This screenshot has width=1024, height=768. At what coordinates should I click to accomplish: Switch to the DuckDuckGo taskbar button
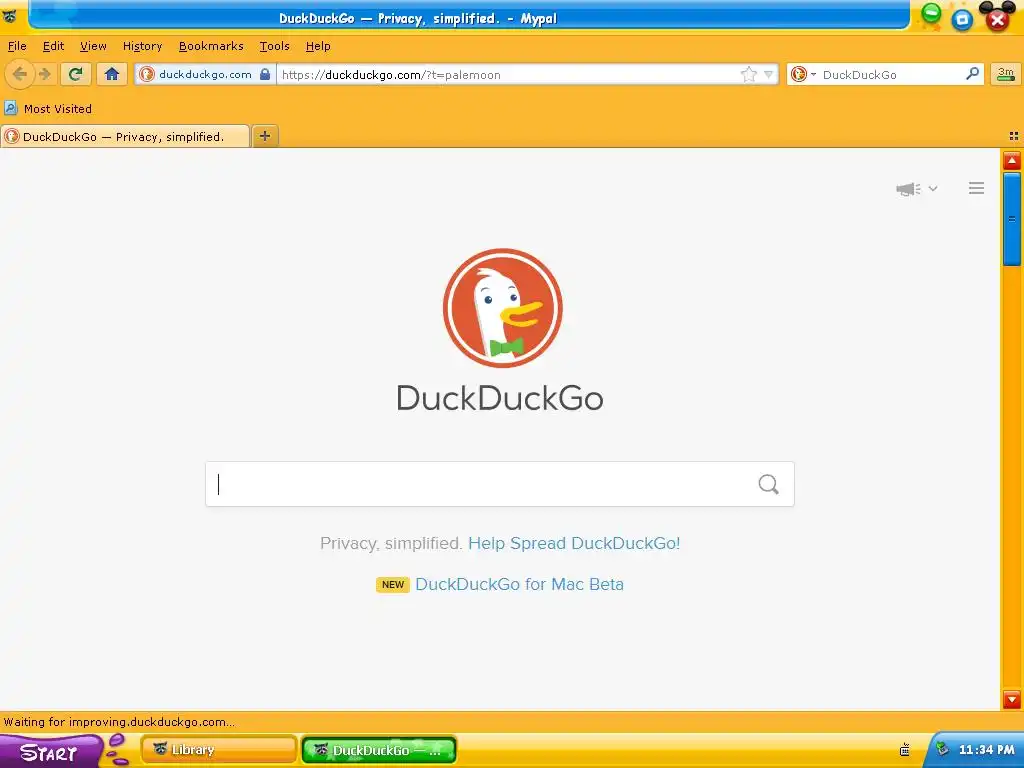click(x=379, y=750)
